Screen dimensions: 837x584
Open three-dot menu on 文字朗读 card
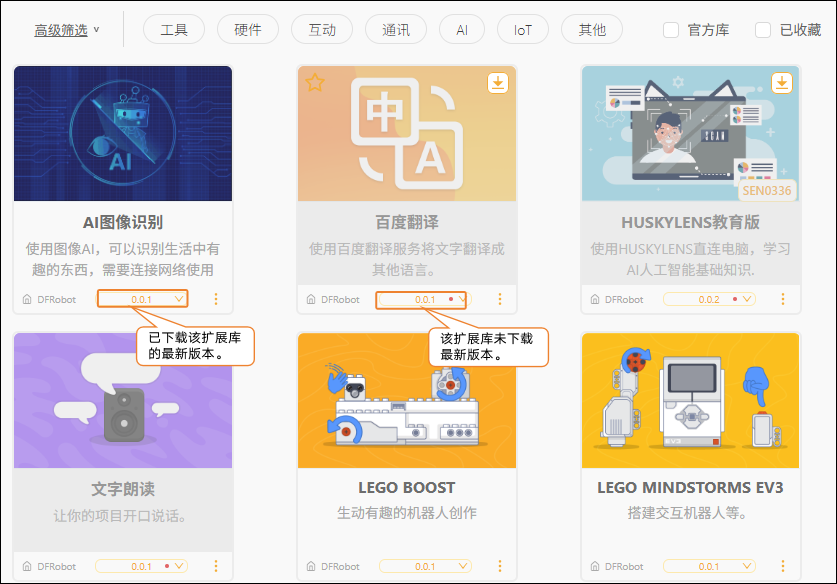(x=216, y=566)
